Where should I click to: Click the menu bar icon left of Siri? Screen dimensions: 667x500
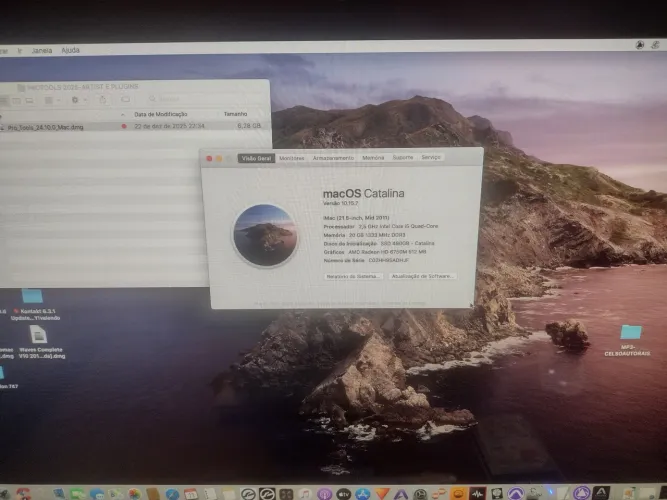click(x=639, y=45)
